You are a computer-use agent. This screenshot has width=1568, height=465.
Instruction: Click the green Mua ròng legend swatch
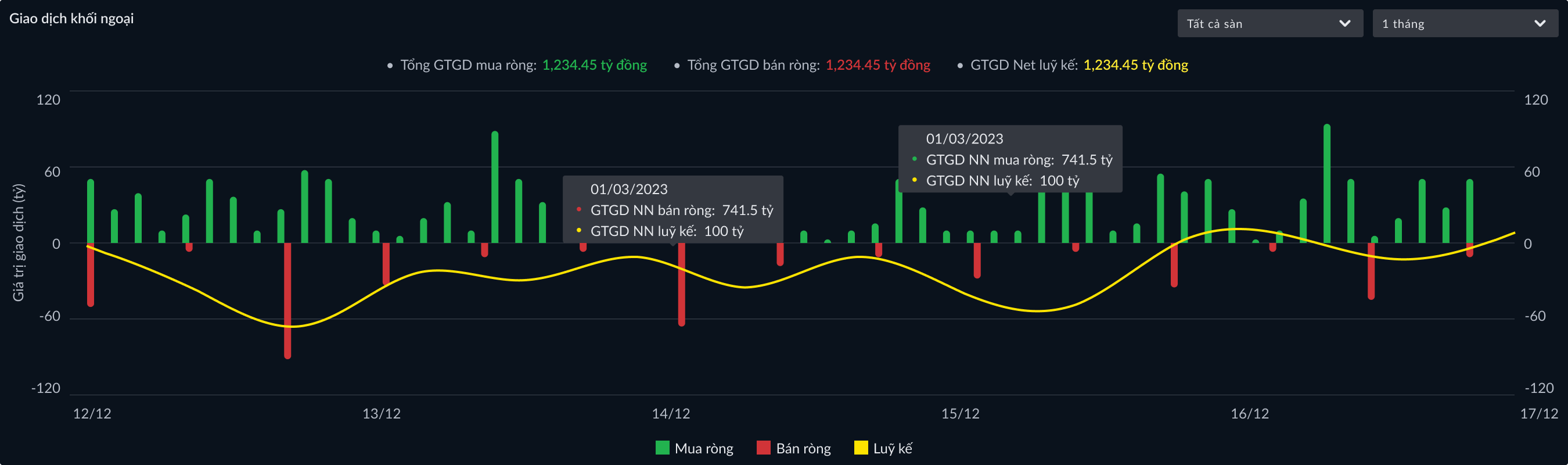(x=662, y=448)
